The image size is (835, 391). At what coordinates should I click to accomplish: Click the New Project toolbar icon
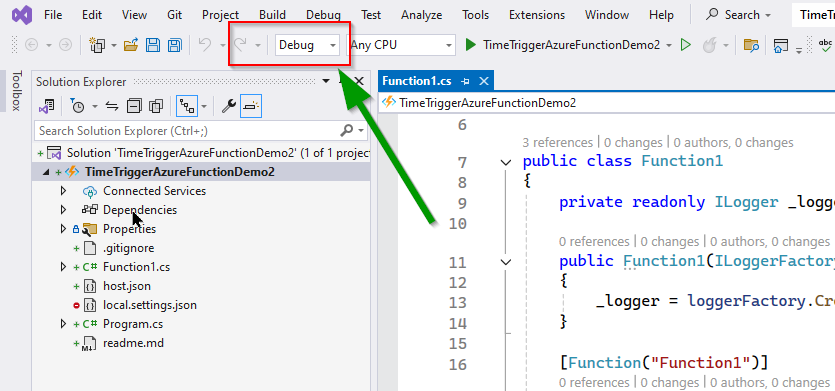(97, 45)
